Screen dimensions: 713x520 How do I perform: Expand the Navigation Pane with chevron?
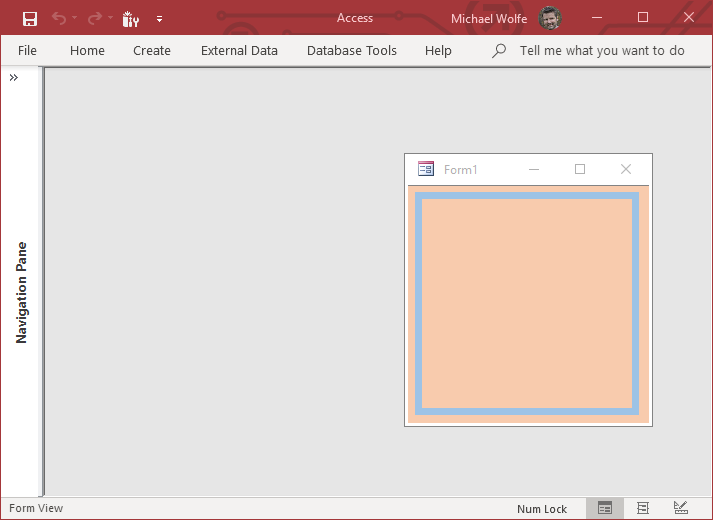coord(14,78)
